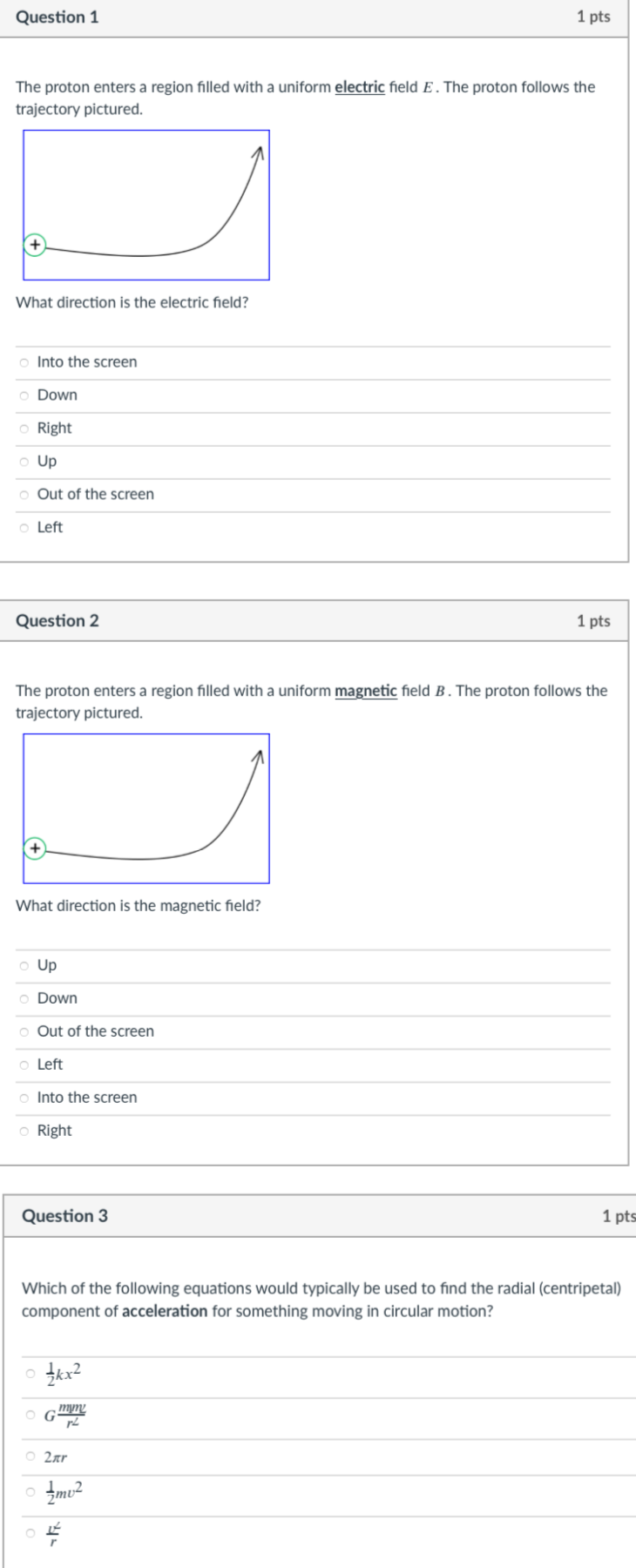The image size is (636, 1568).
Task: Choose 'Down' for the electric field question
Action: (x=24, y=395)
